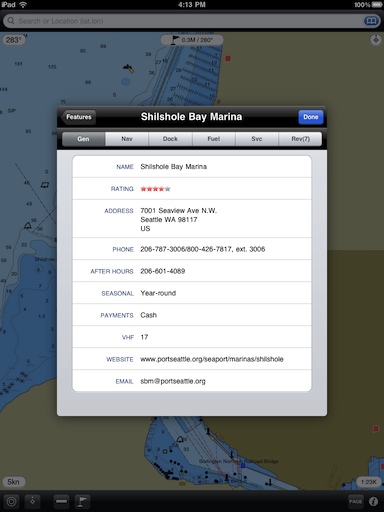The image size is (384, 512).
Task: Open the bookmarks icon in search bar
Action: point(371,21)
